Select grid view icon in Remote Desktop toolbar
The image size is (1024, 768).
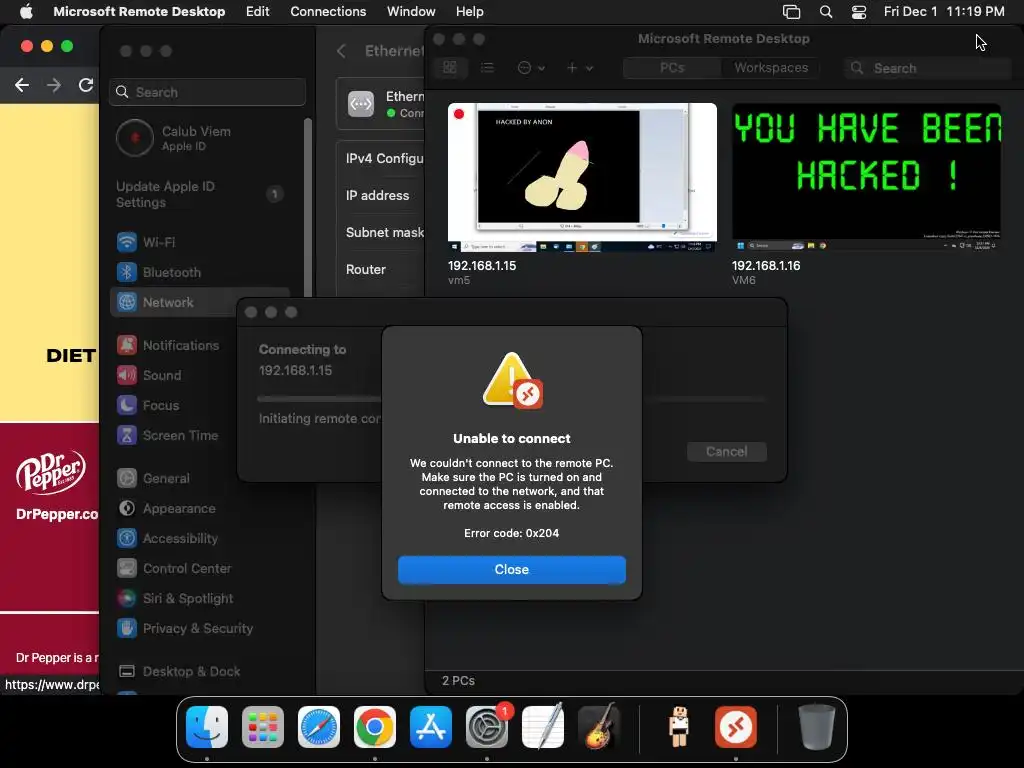coord(450,67)
